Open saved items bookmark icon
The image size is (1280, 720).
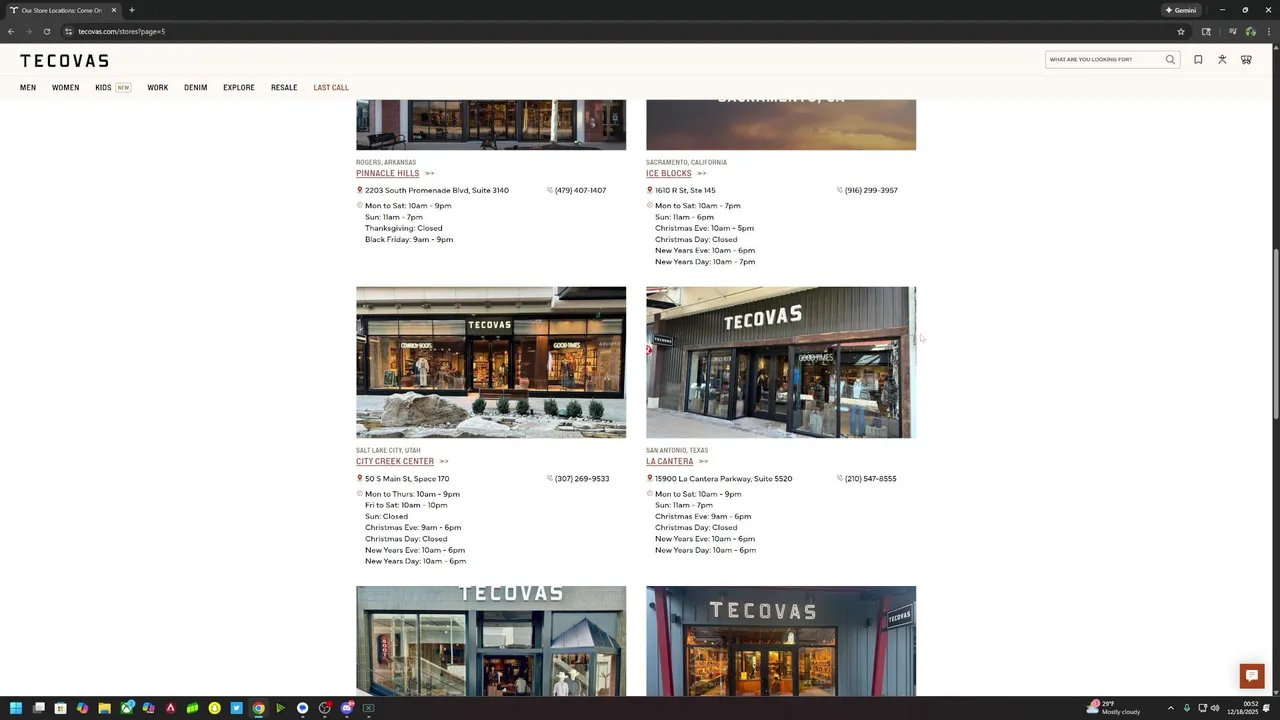point(1198,60)
